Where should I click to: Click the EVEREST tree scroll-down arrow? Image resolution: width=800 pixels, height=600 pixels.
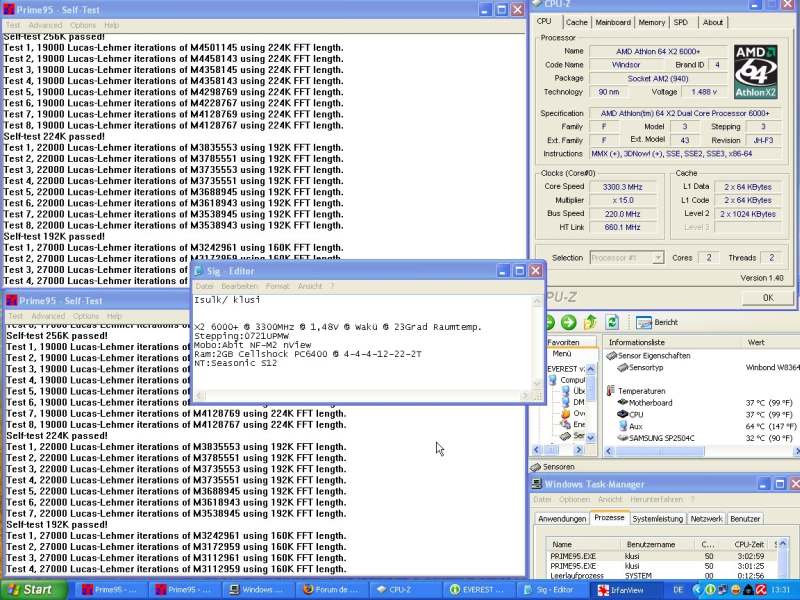click(x=591, y=437)
